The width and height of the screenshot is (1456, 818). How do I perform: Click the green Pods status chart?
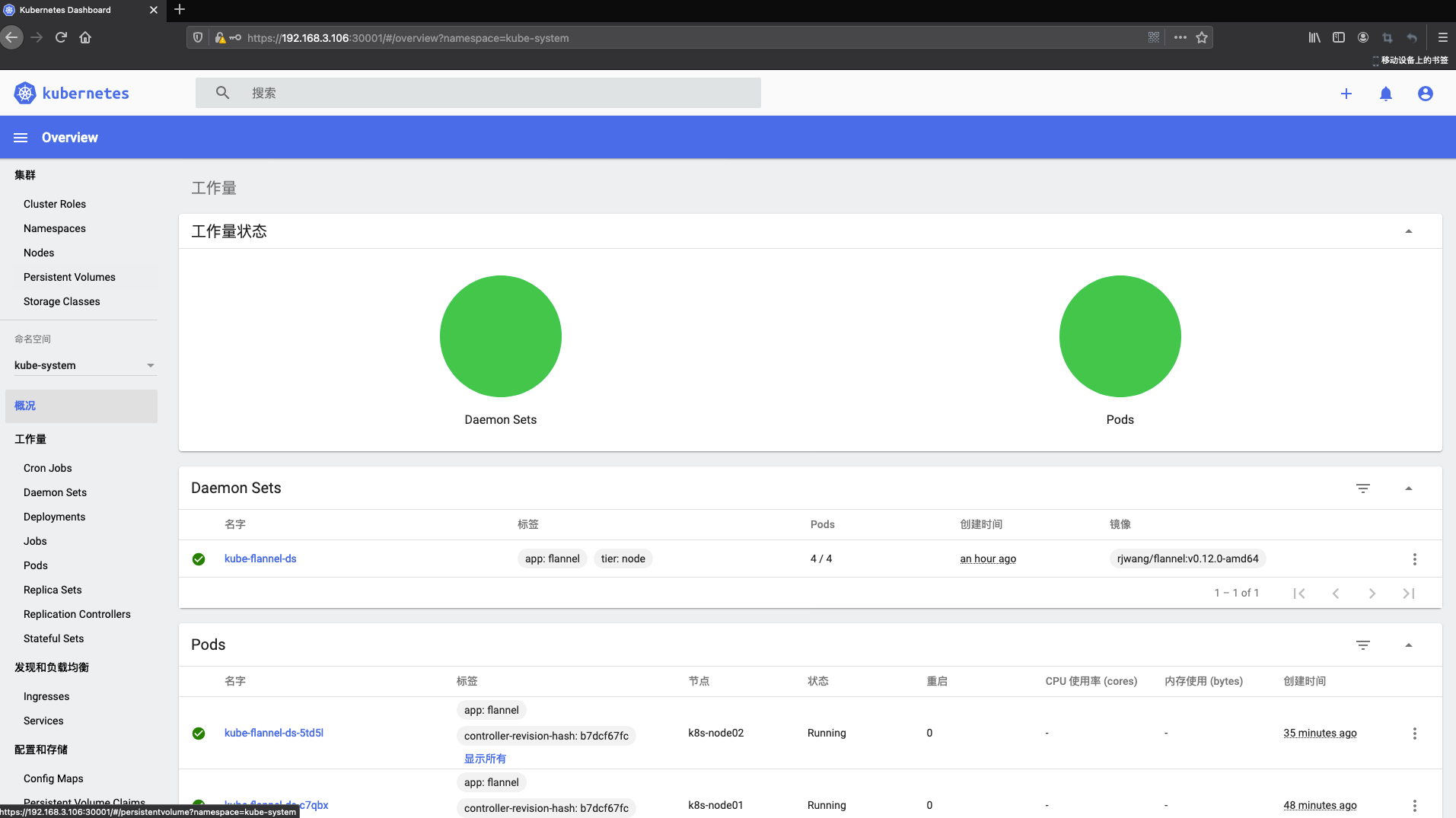coord(1120,336)
